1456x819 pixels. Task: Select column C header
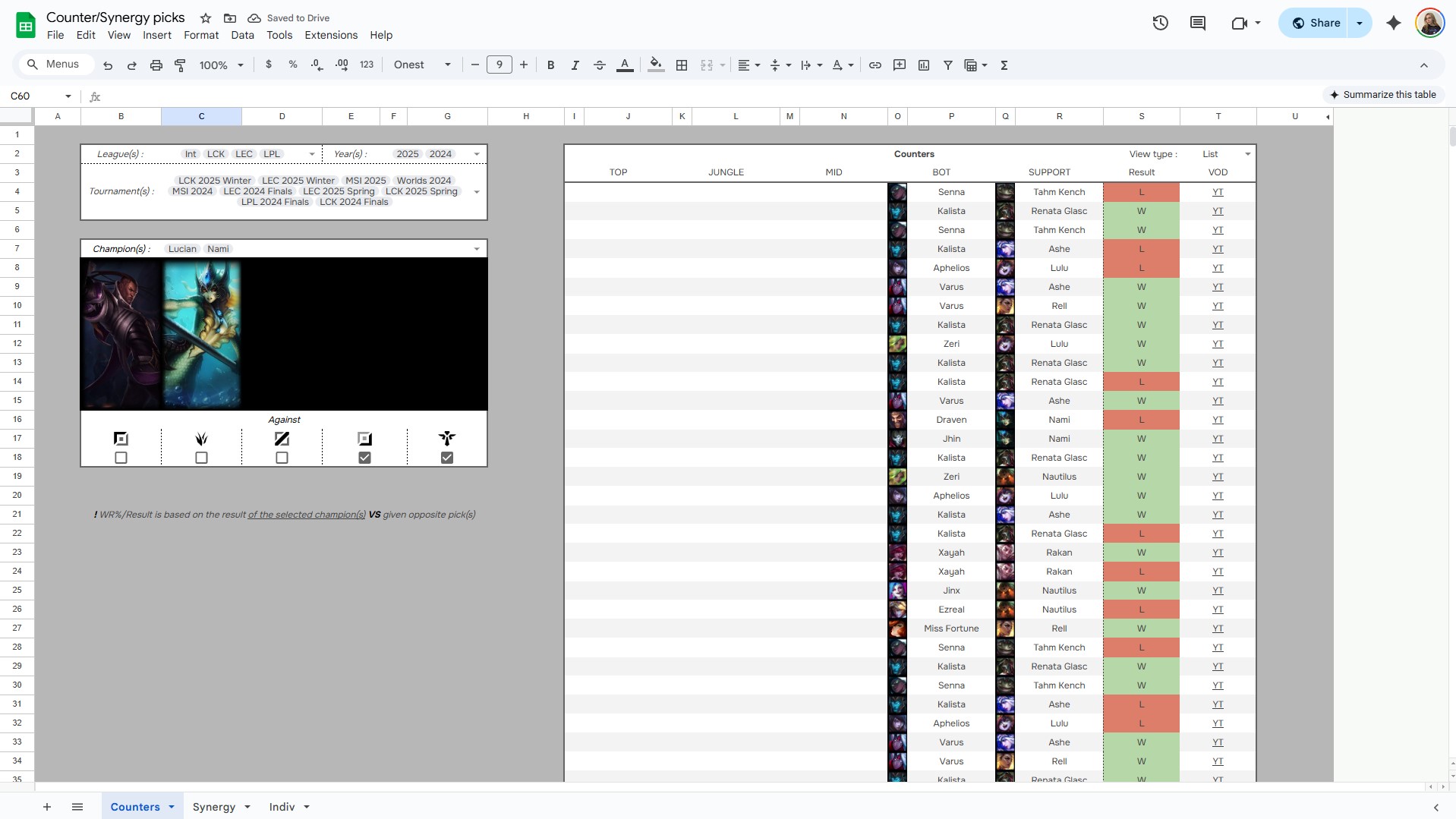click(x=201, y=116)
